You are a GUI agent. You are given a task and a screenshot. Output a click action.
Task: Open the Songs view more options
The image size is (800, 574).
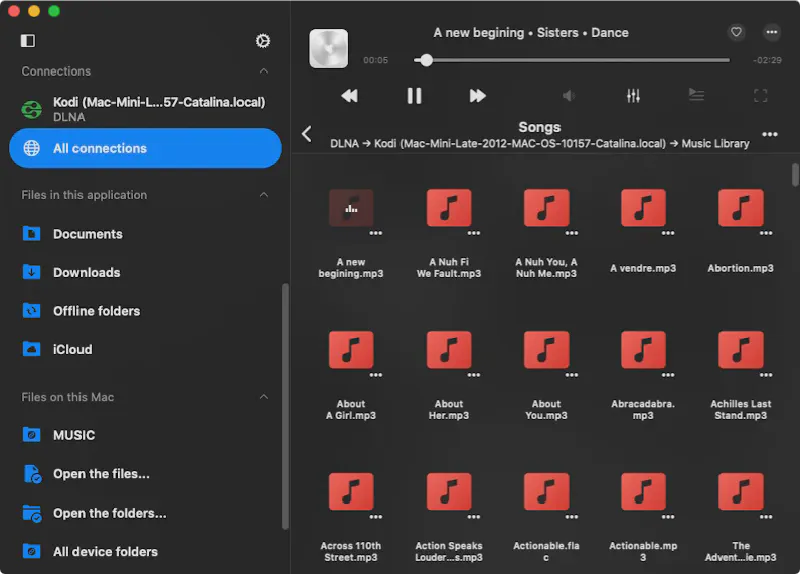pos(769,134)
